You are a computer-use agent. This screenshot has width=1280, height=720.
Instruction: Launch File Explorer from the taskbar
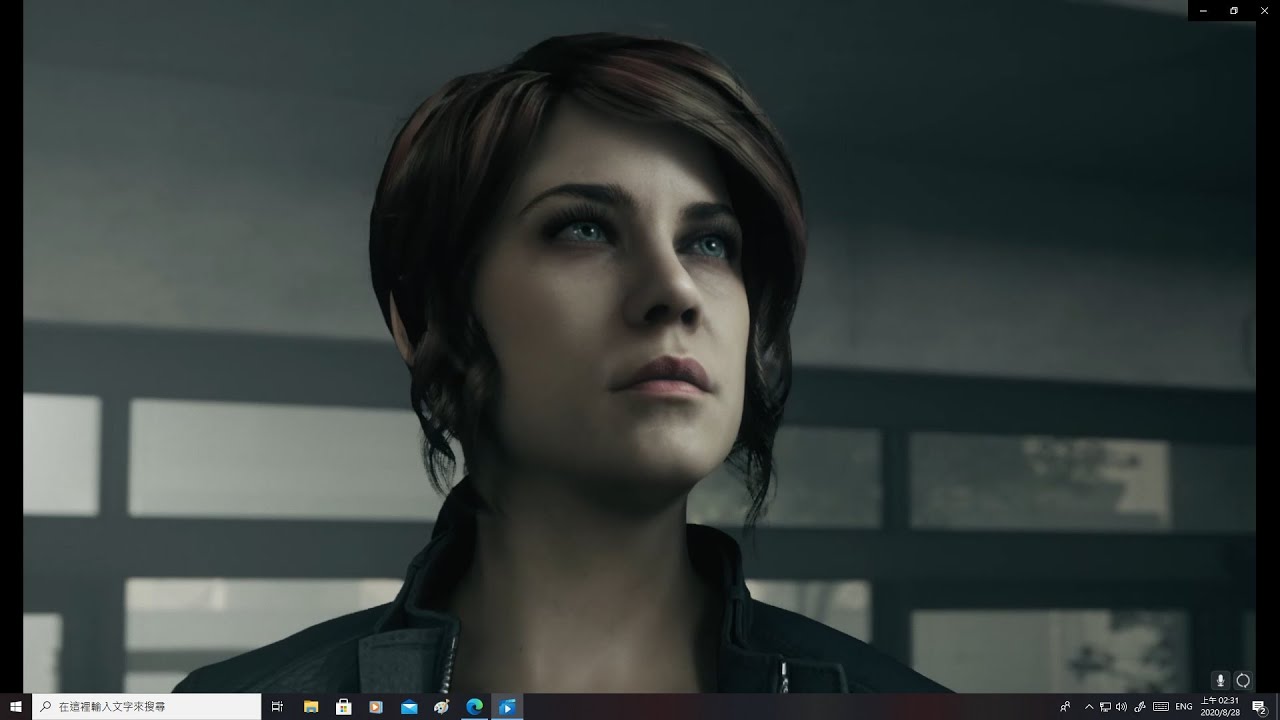pos(311,706)
